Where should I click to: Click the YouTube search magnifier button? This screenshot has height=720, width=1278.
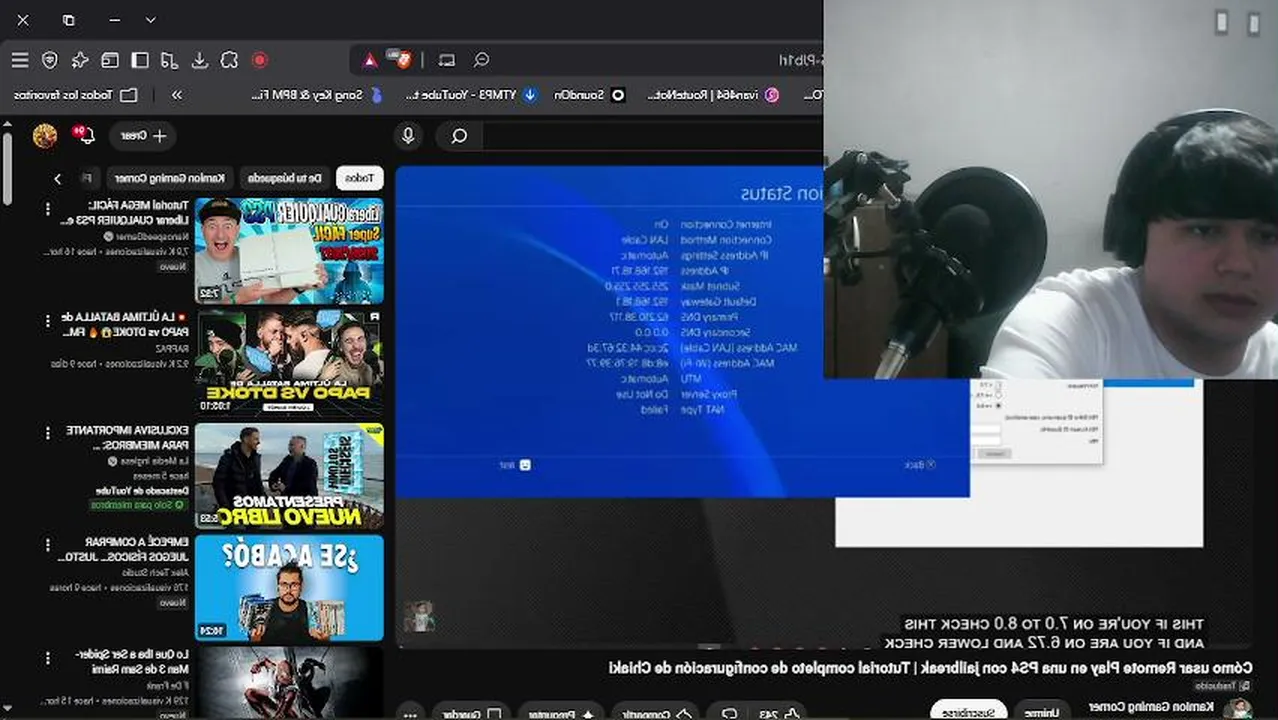tap(459, 135)
